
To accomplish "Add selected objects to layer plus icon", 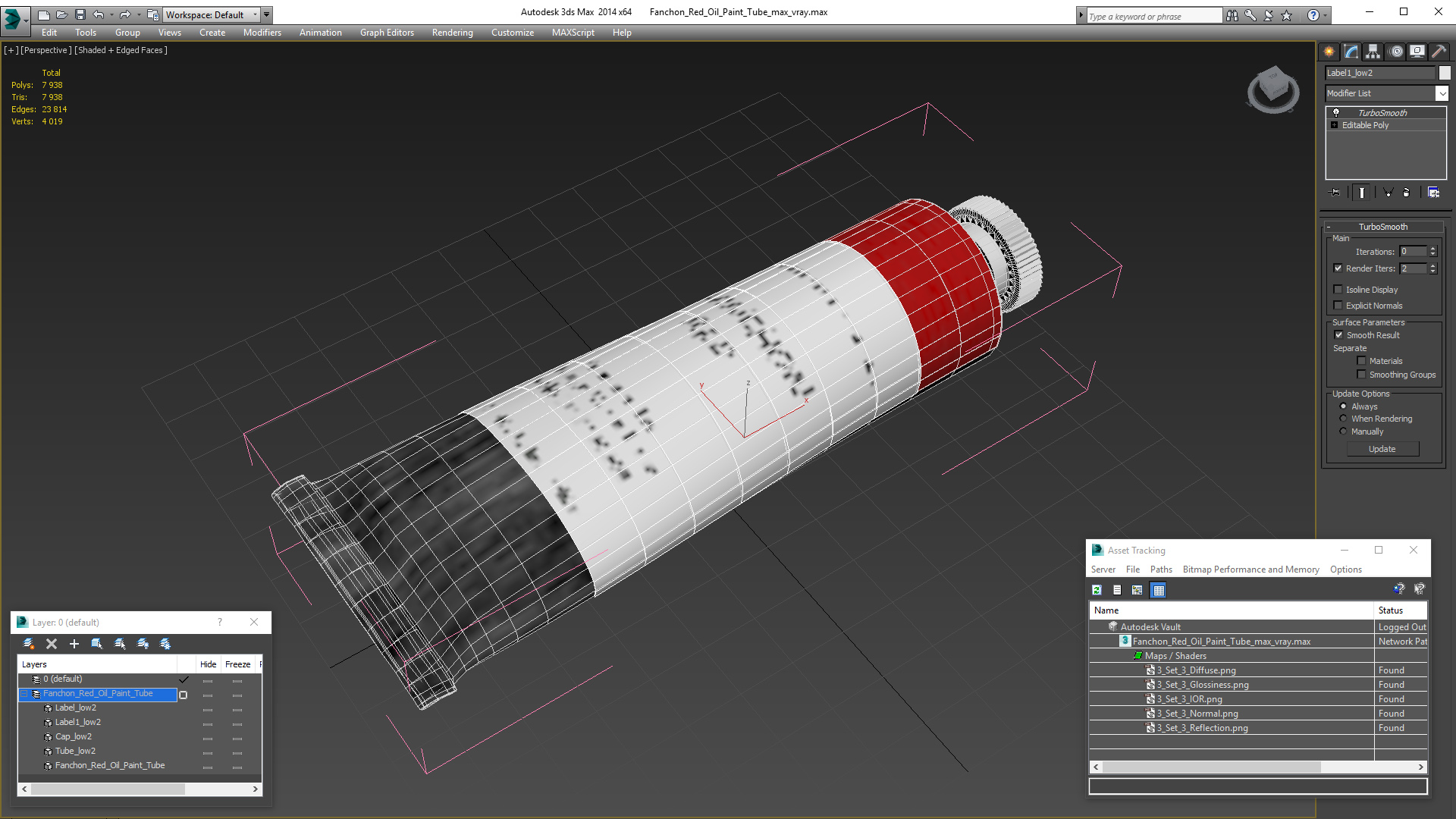I will coord(74,644).
